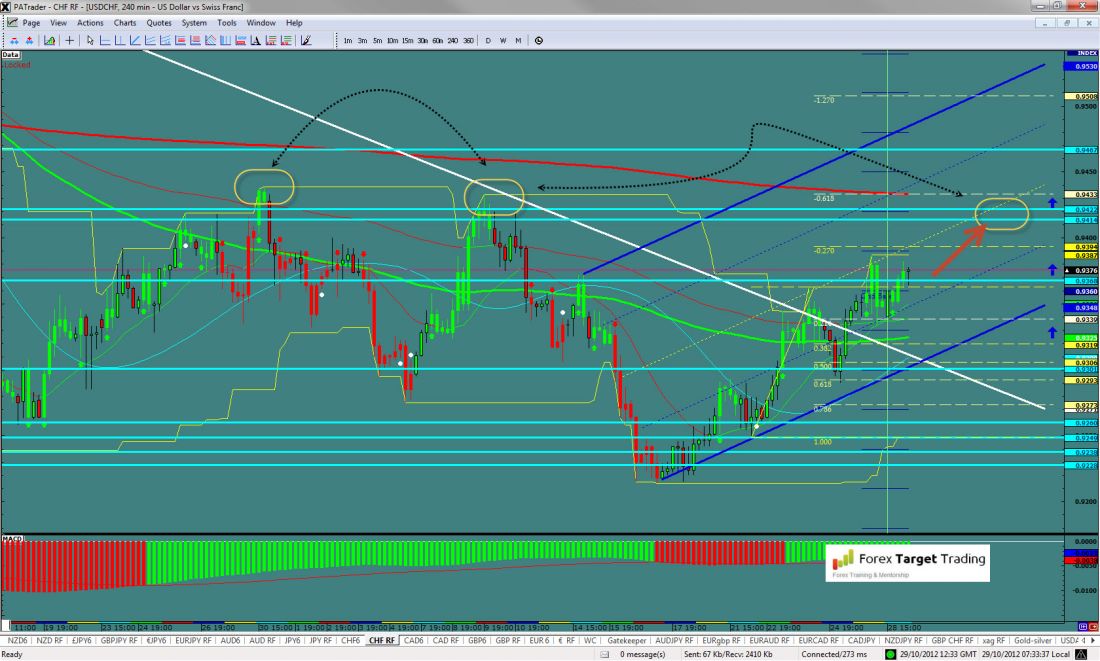
Task: Click the MACD histogram panel
Action: click(400, 565)
